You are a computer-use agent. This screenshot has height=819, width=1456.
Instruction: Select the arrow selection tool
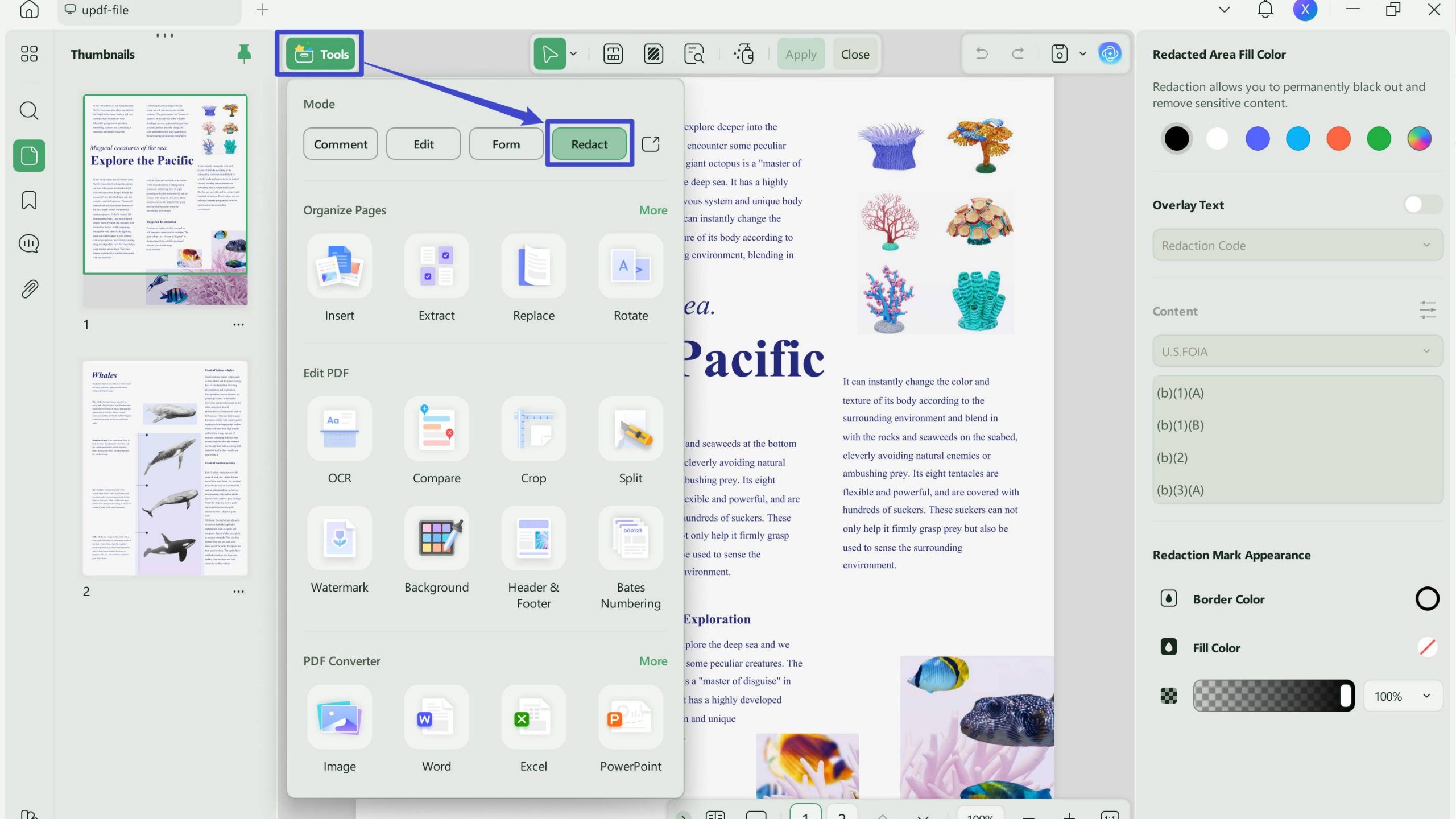549,54
